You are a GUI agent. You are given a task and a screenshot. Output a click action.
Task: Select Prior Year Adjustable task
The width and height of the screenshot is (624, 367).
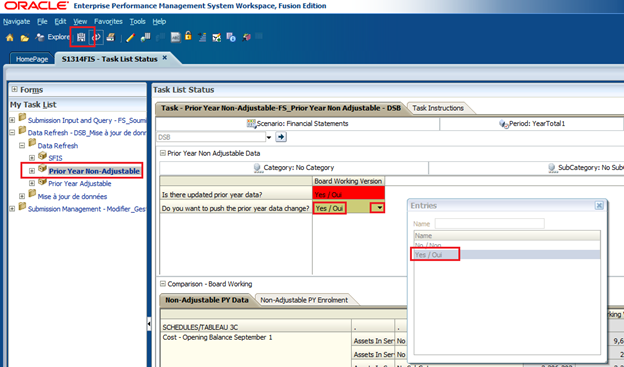80,184
